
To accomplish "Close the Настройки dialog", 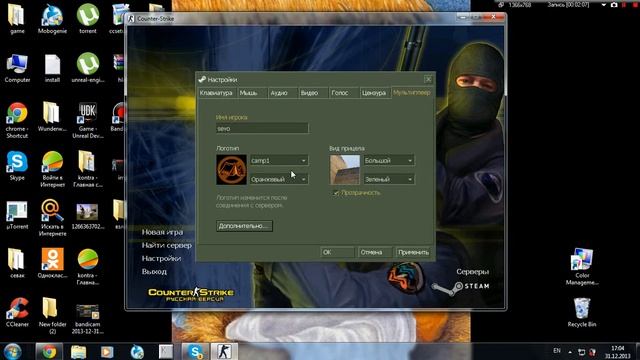I will (428, 79).
